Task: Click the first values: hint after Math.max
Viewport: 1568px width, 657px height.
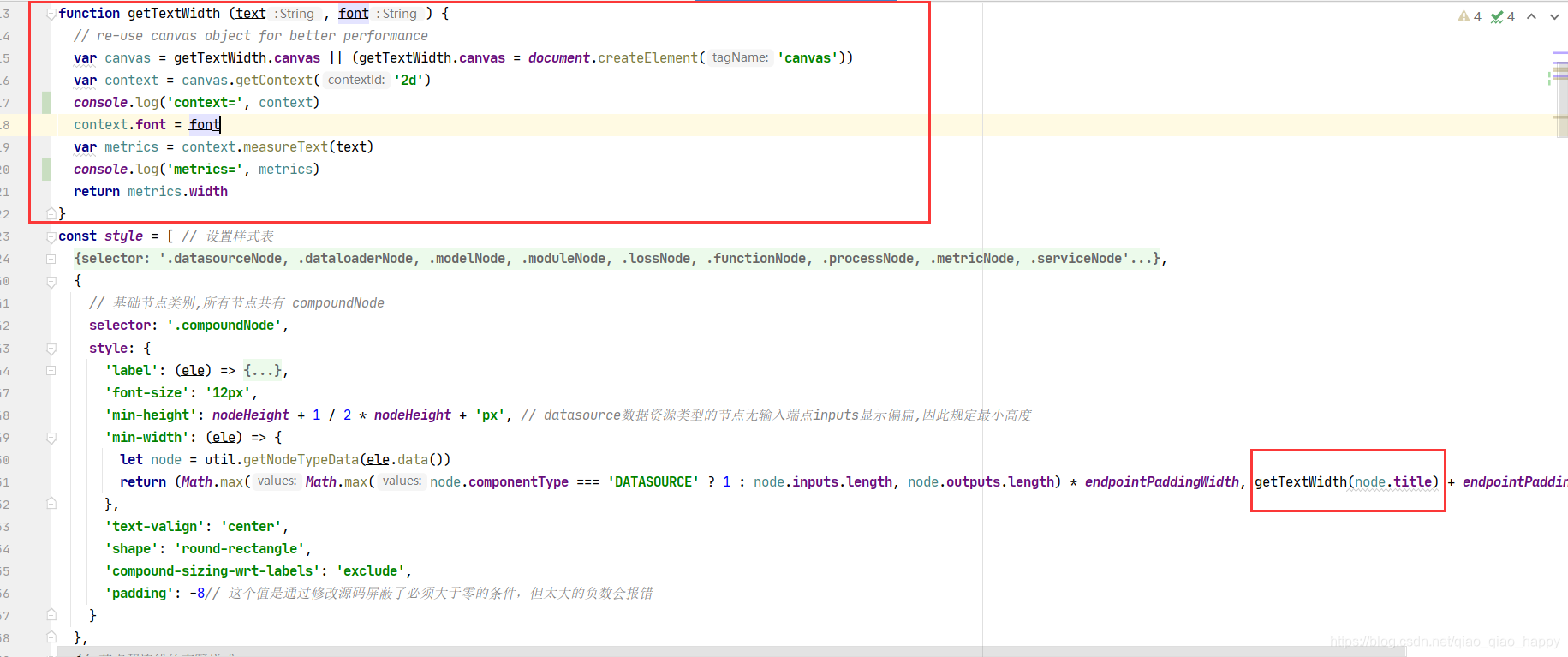Action: 277,481
